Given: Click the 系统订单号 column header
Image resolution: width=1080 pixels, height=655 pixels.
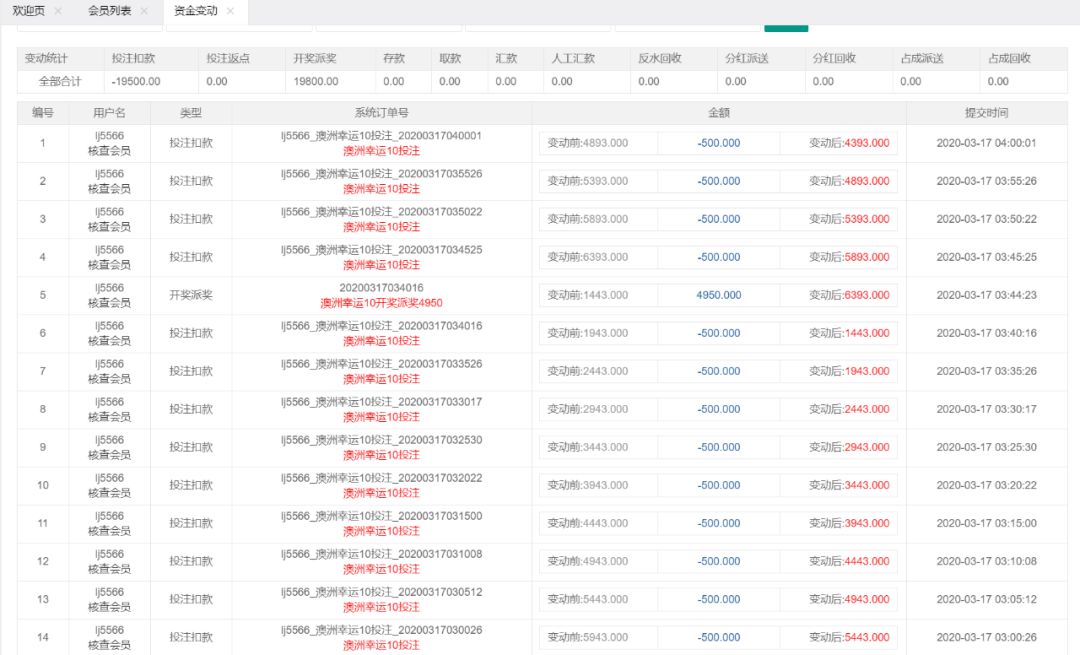Looking at the screenshot, I should pyautogui.click(x=382, y=113).
